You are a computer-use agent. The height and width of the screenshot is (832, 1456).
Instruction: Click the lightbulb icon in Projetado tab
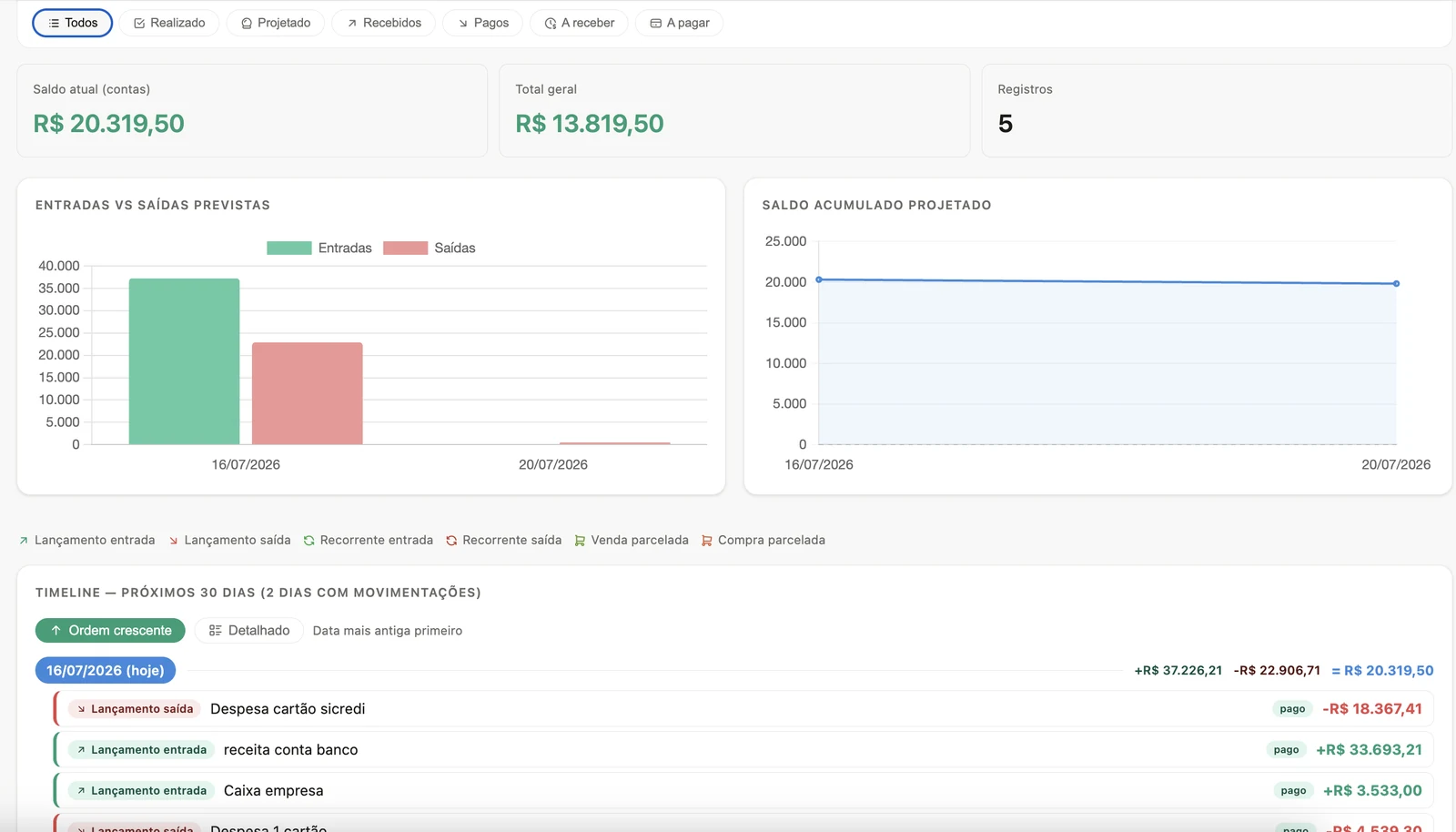click(x=247, y=23)
